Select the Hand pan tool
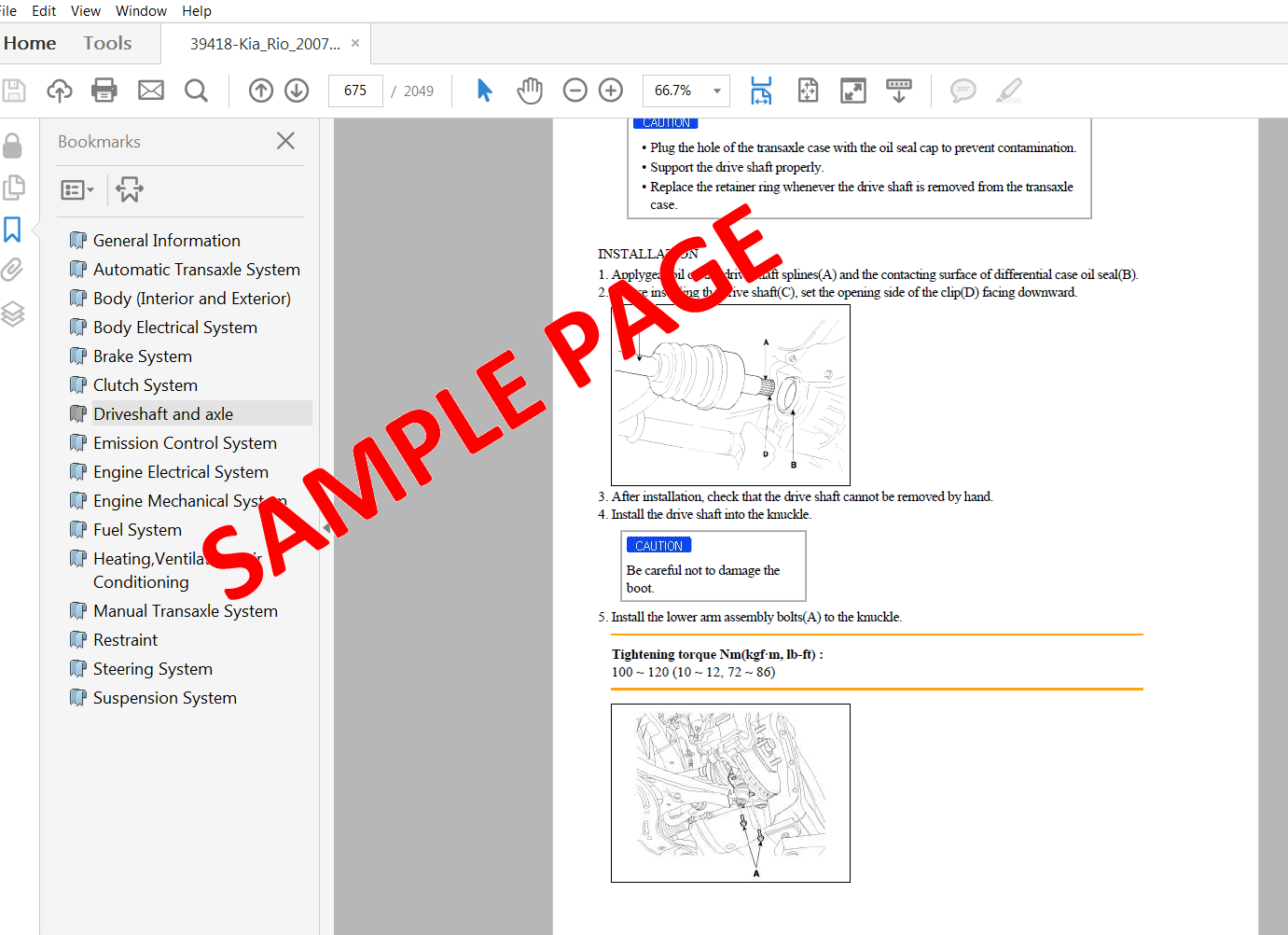This screenshot has width=1288, height=935. (x=530, y=91)
